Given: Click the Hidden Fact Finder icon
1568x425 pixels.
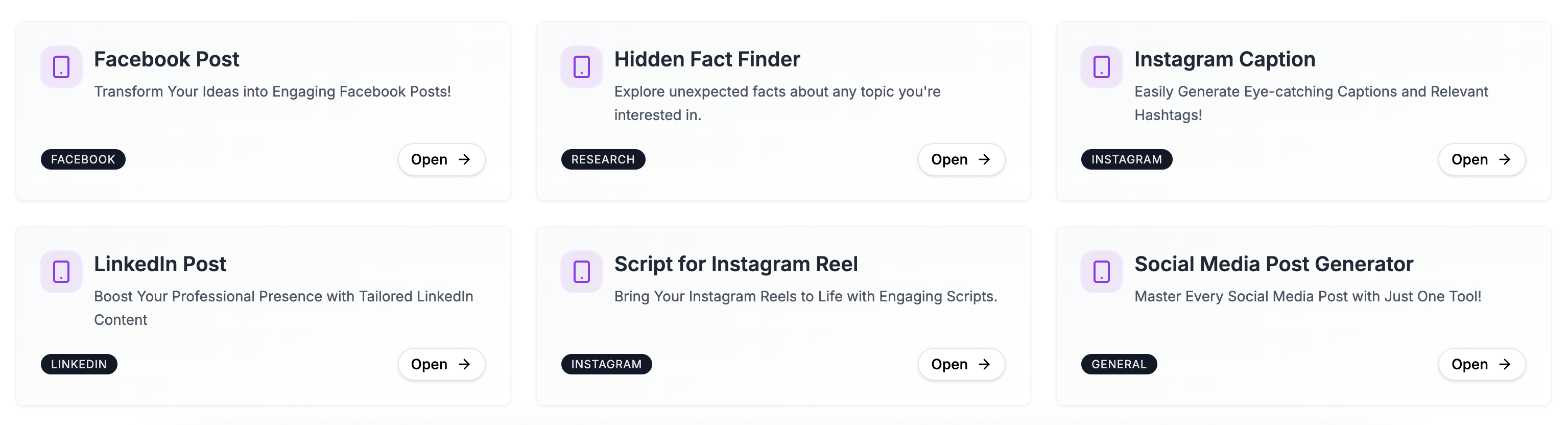Looking at the screenshot, I should coord(581,67).
